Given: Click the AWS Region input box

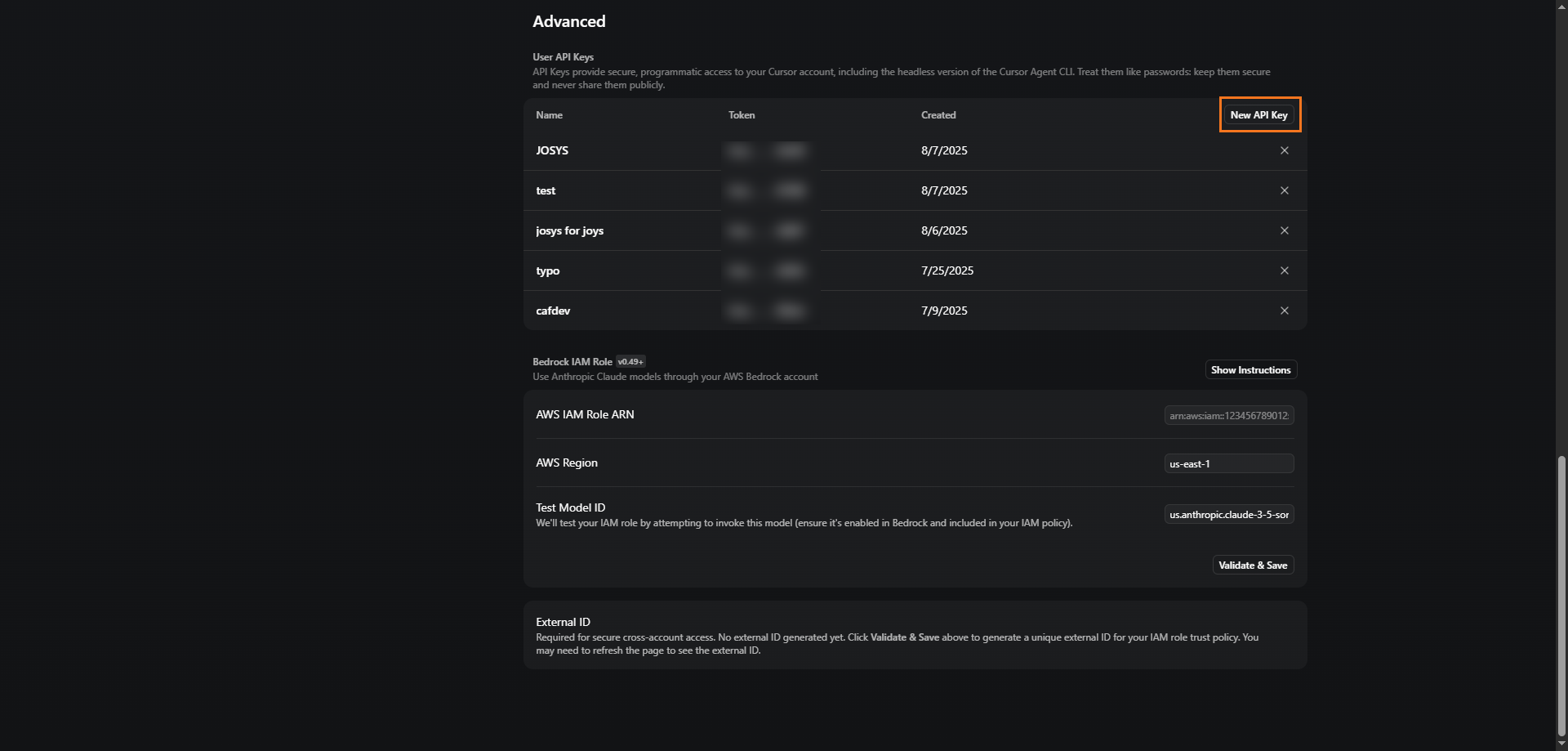Looking at the screenshot, I should click(1228, 464).
